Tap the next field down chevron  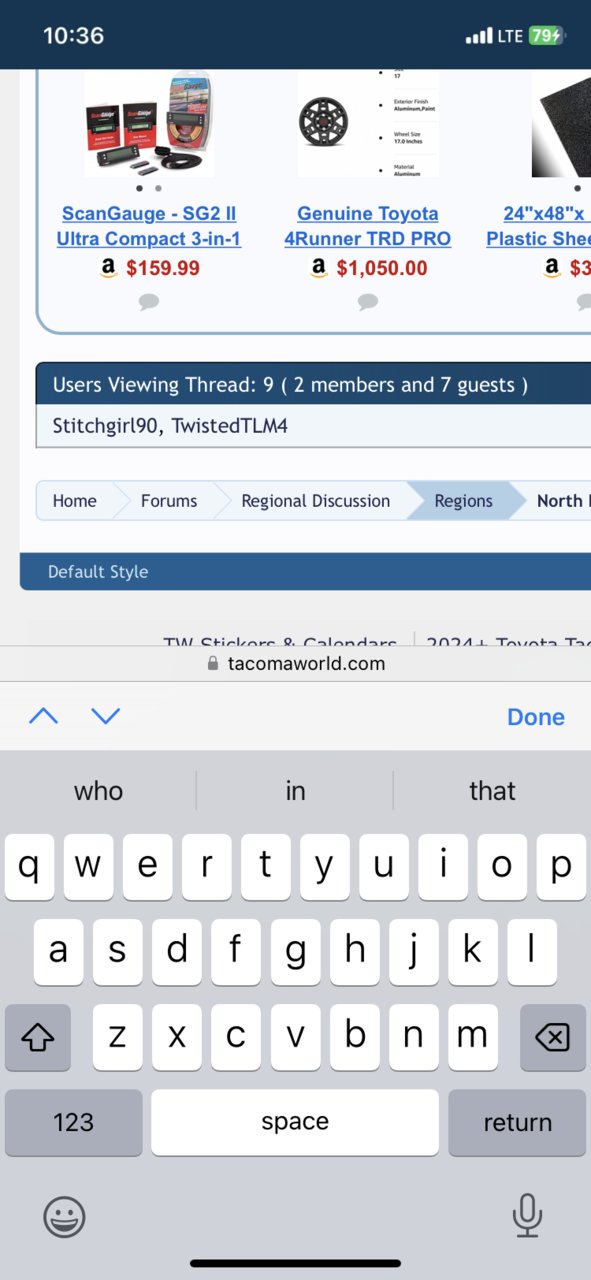[105, 716]
